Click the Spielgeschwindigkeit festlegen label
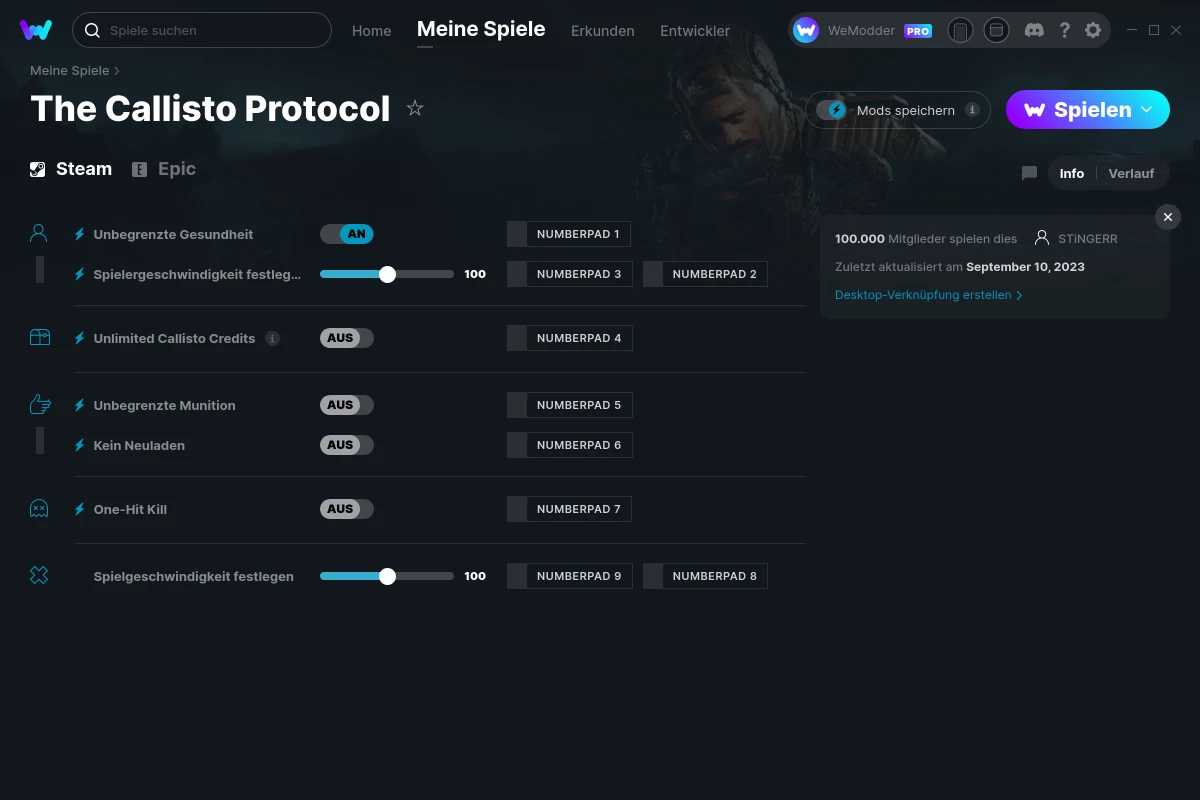This screenshot has width=1200, height=800. [x=194, y=576]
